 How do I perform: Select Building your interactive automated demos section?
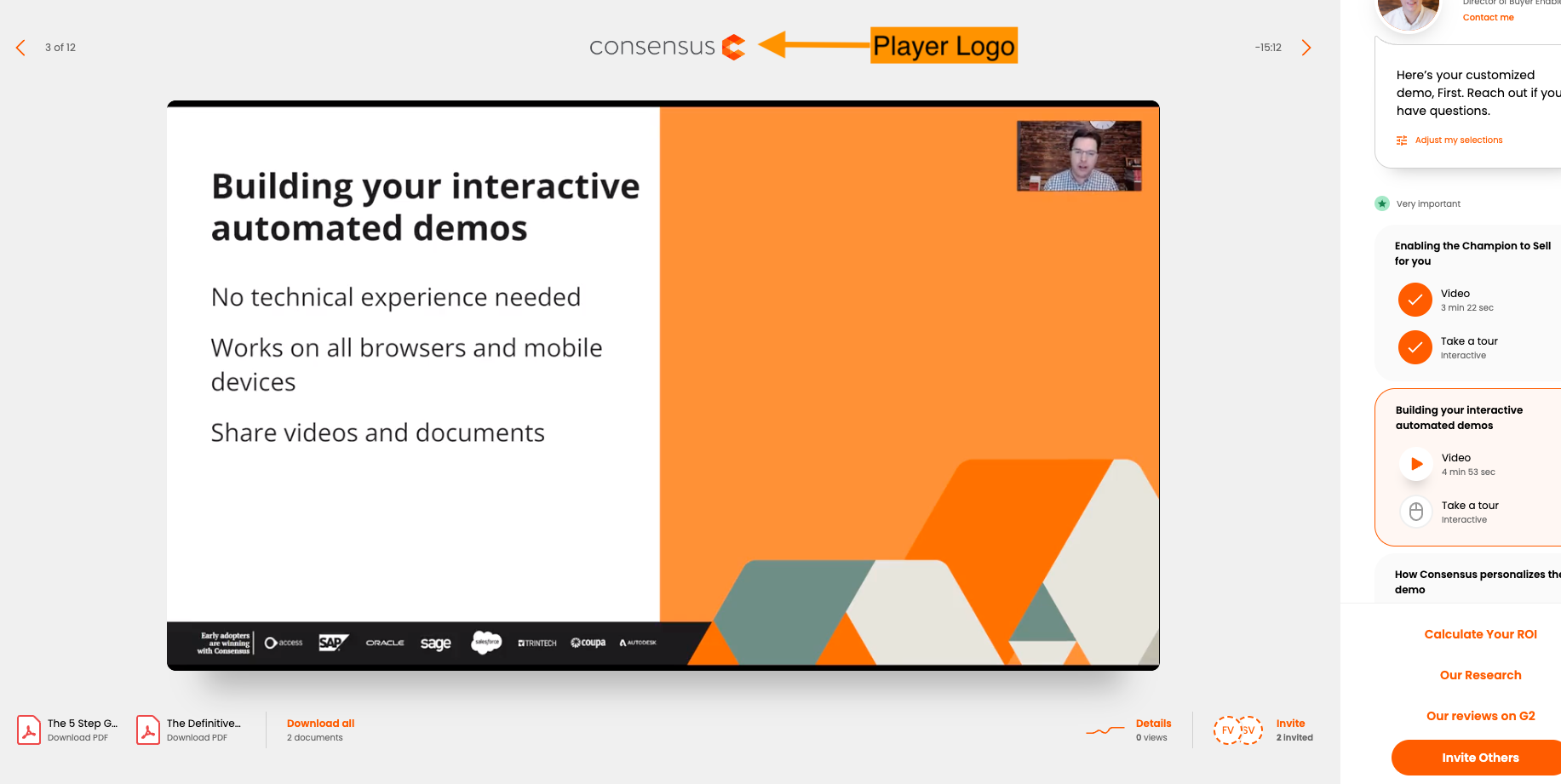click(x=1459, y=418)
